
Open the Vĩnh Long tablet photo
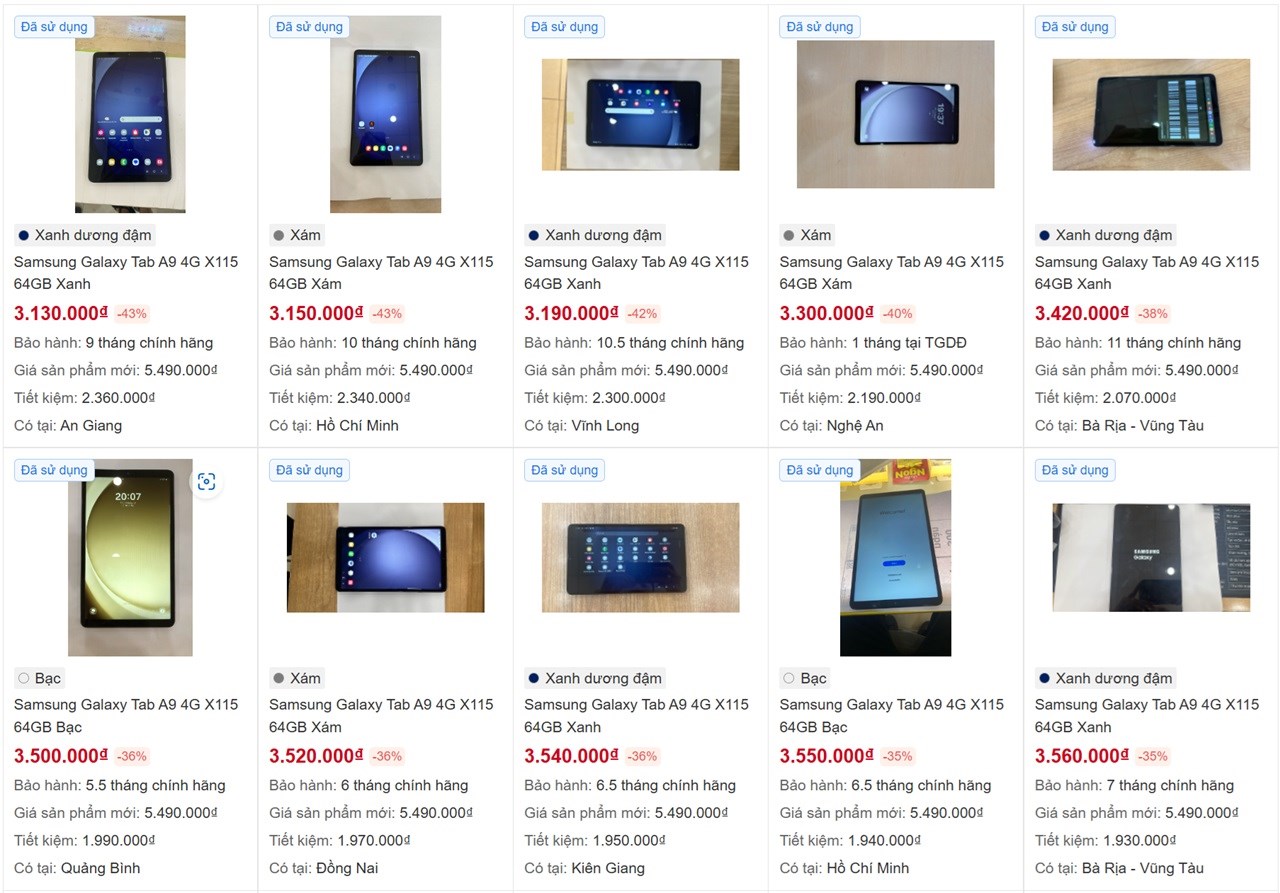pyautogui.click(x=641, y=114)
